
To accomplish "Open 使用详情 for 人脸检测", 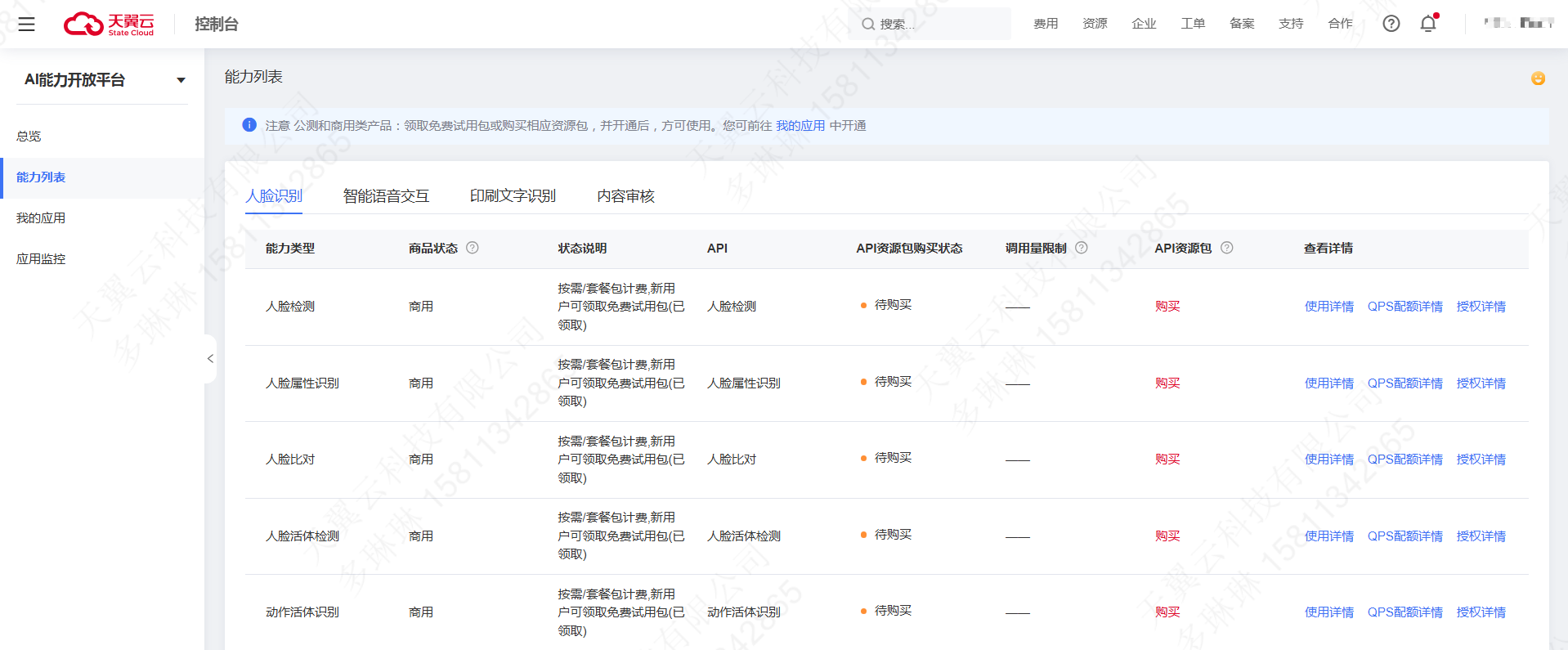I will coord(1329,307).
